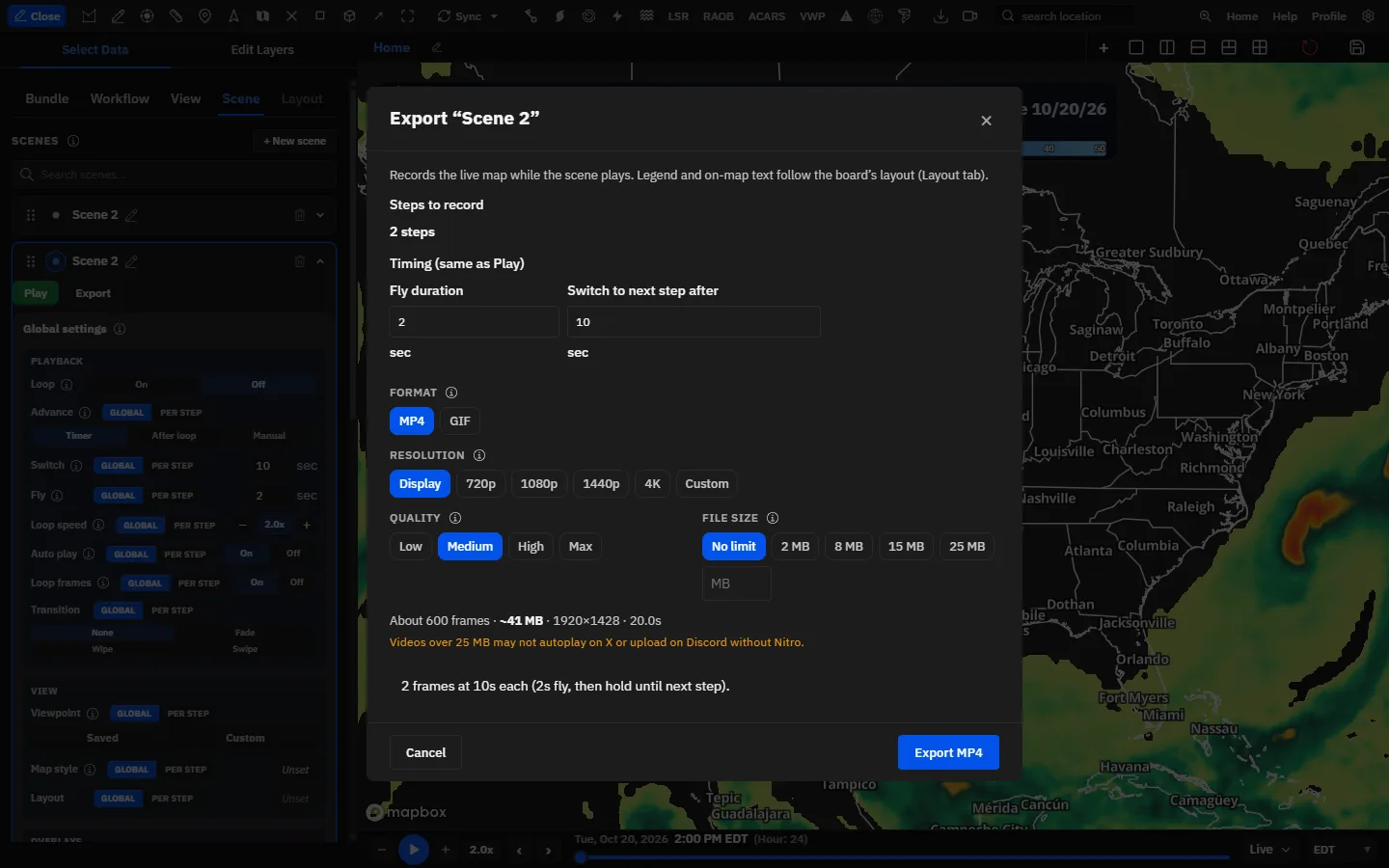Click the globe icon in top toolbar
The width and height of the screenshot is (1389, 868).
click(x=875, y=16)
